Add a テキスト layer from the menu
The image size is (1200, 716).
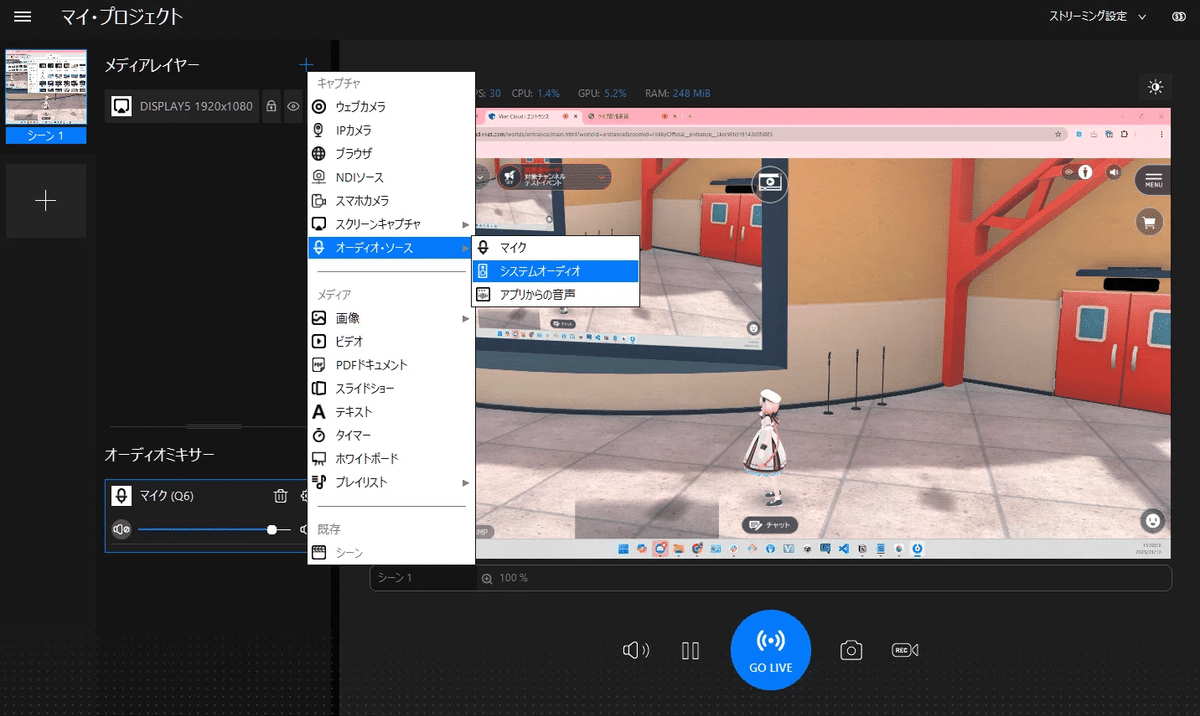tap(391, 412)
